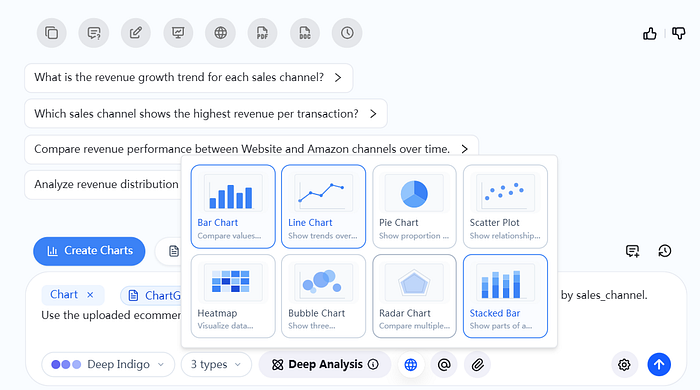Image resolution: width=700 pixels, height=390 pixels.
Task: Click the edit response icon
Action: [x=136, y=33]
